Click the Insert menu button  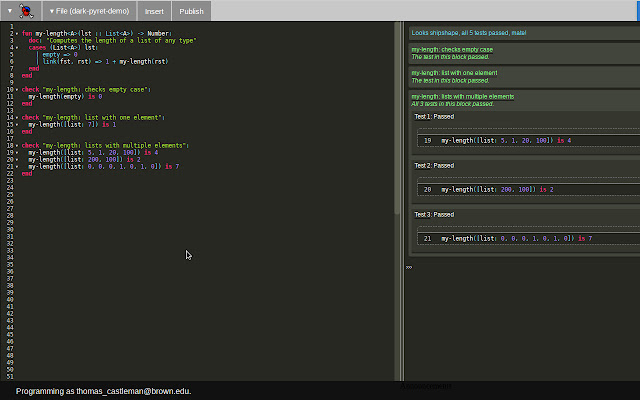[x=154, y=11]
